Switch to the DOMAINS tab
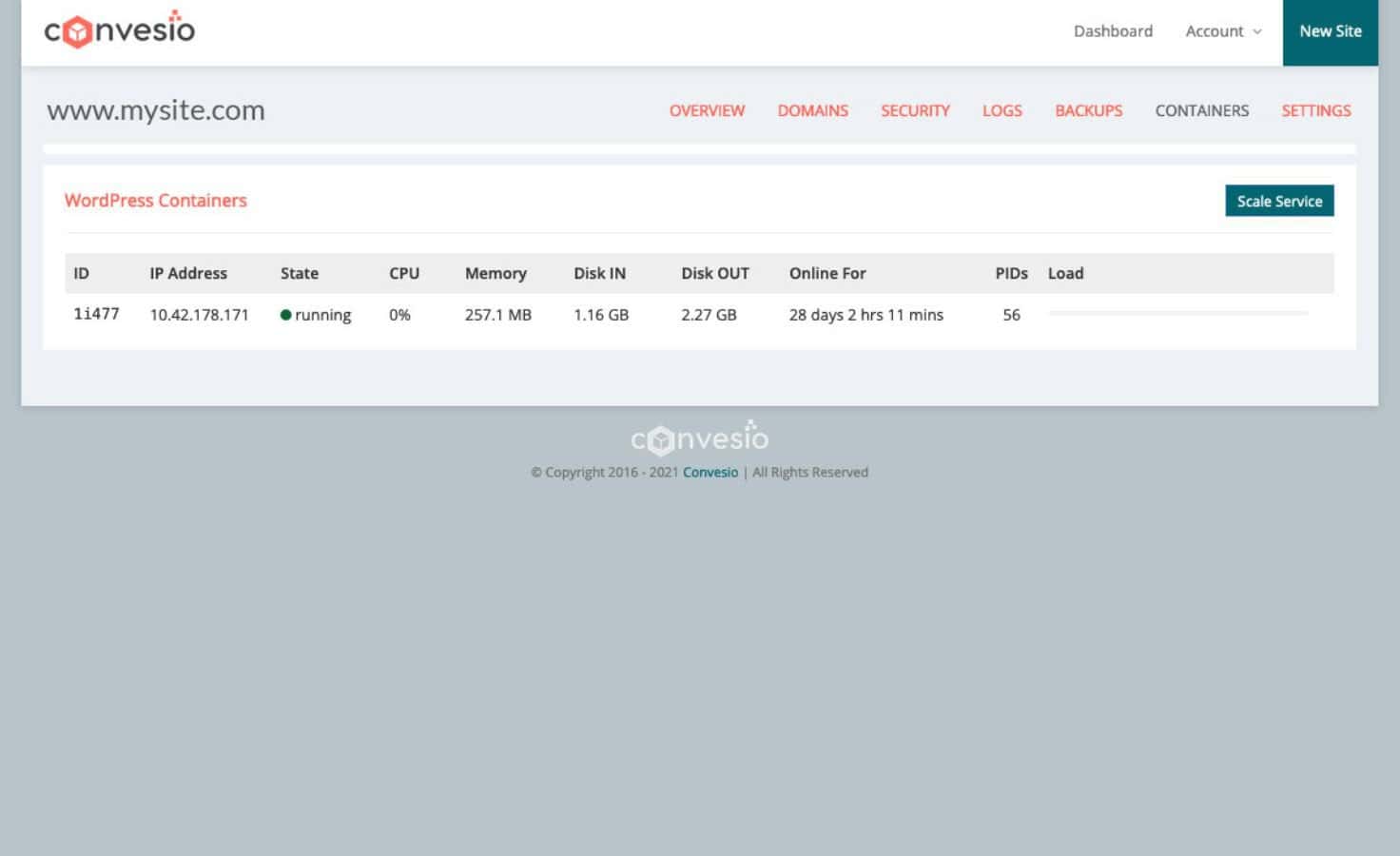Viewport: 1400px width, 856px height. [812, 110]
